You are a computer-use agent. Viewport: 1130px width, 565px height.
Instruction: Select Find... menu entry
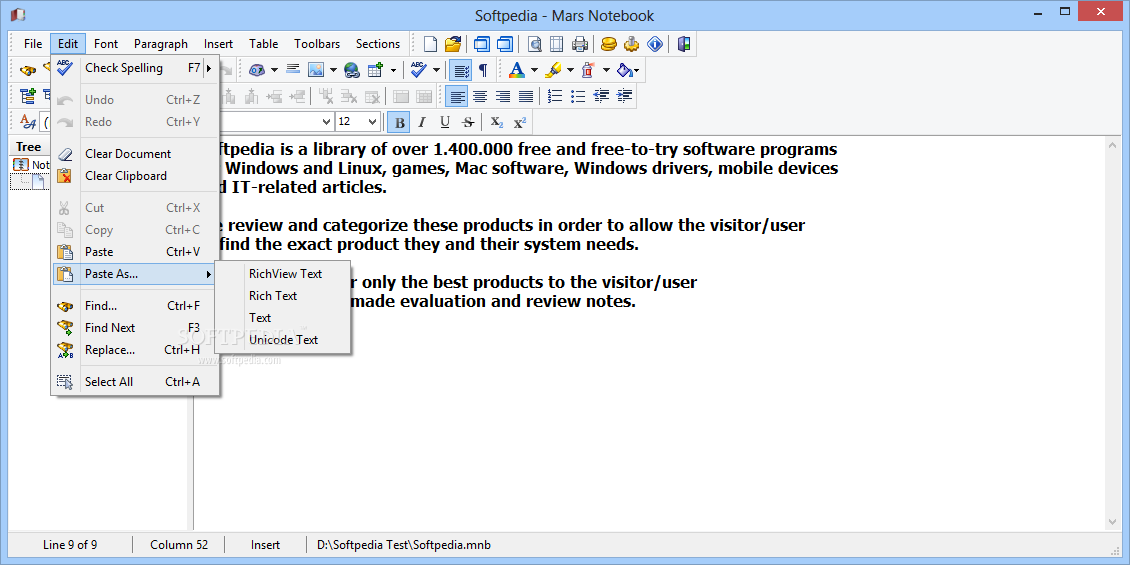click(135, 306)
